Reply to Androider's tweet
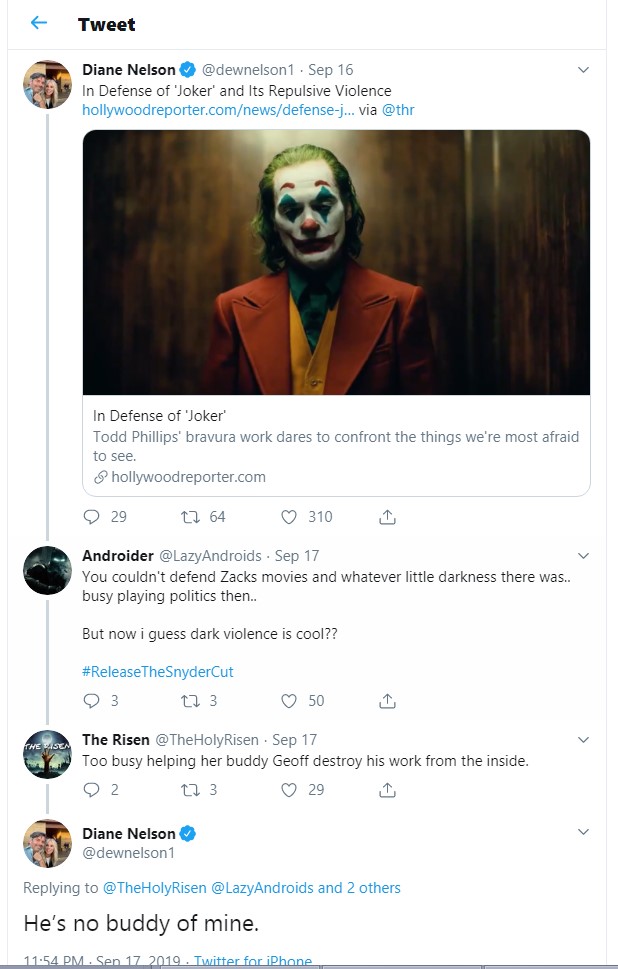Screen dimensions: 618x969 tap(91, 701)
